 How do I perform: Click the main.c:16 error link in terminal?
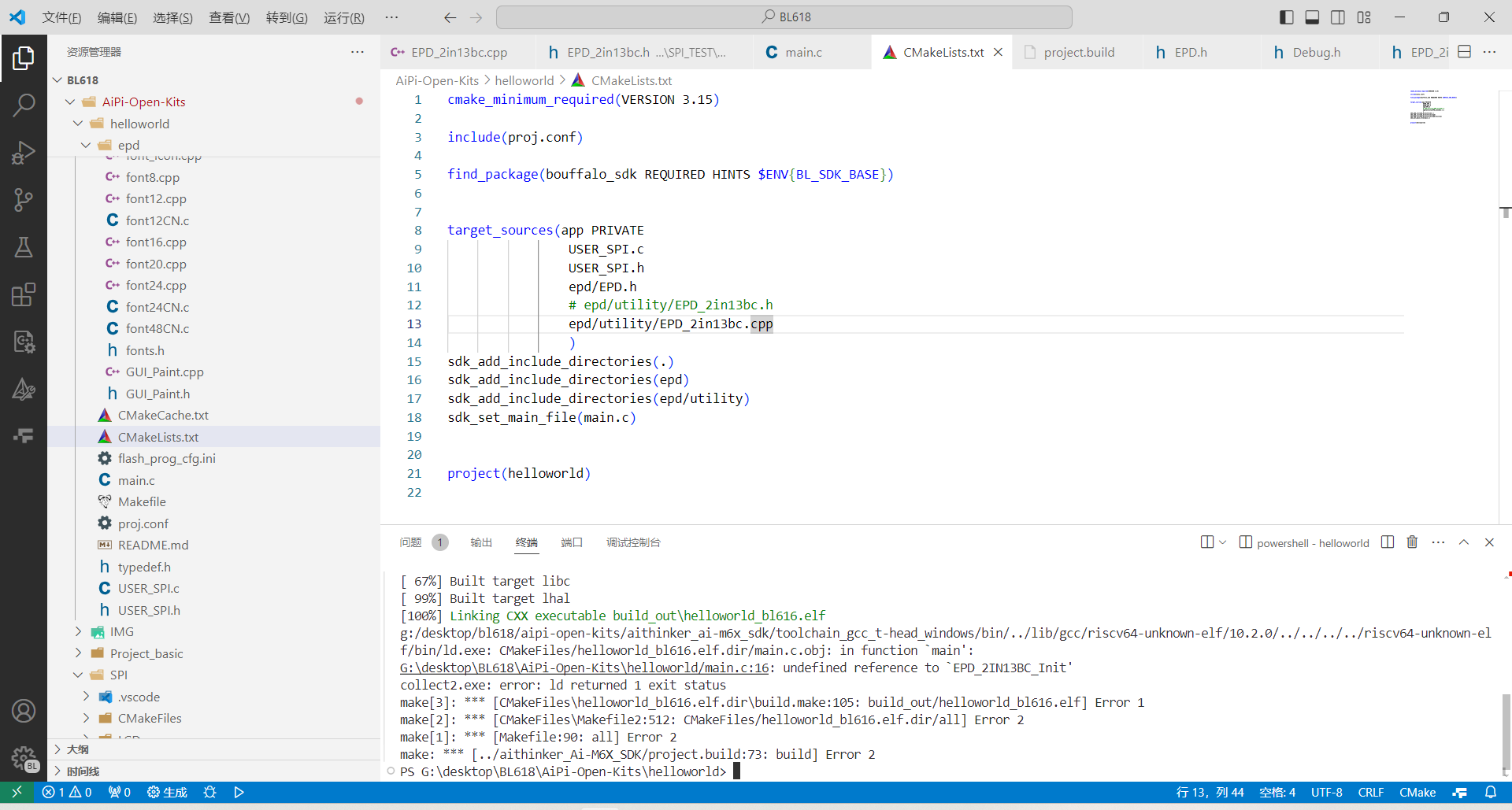[x=584, y=668]
